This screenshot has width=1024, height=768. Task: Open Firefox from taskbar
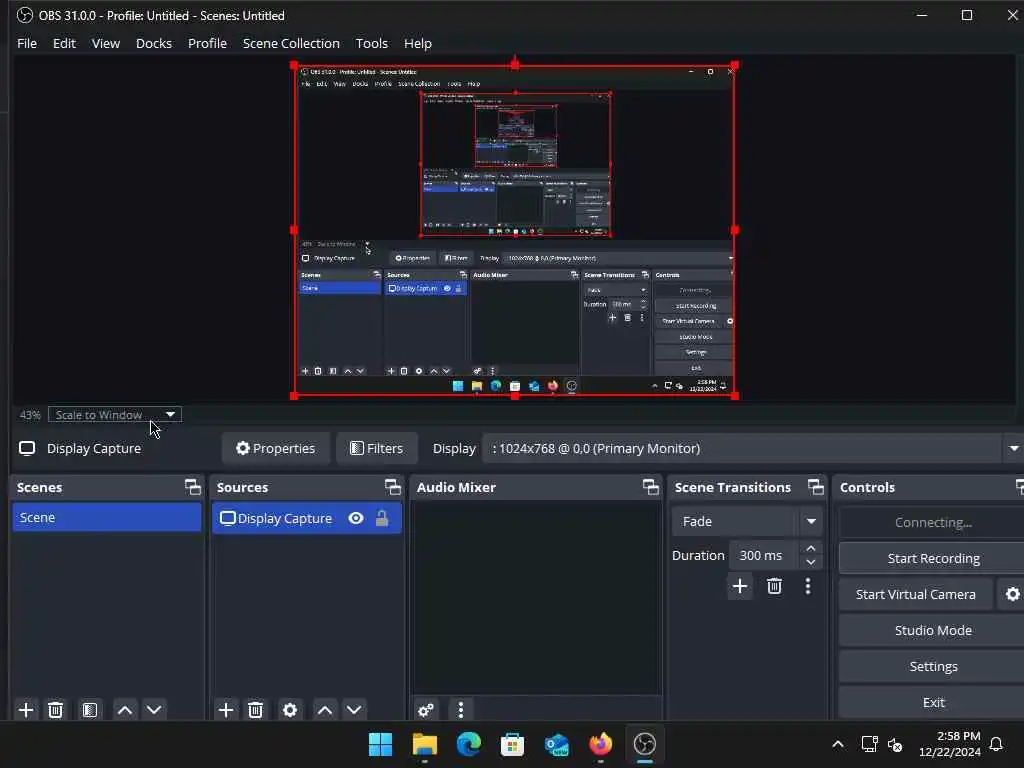click(600, 744)
